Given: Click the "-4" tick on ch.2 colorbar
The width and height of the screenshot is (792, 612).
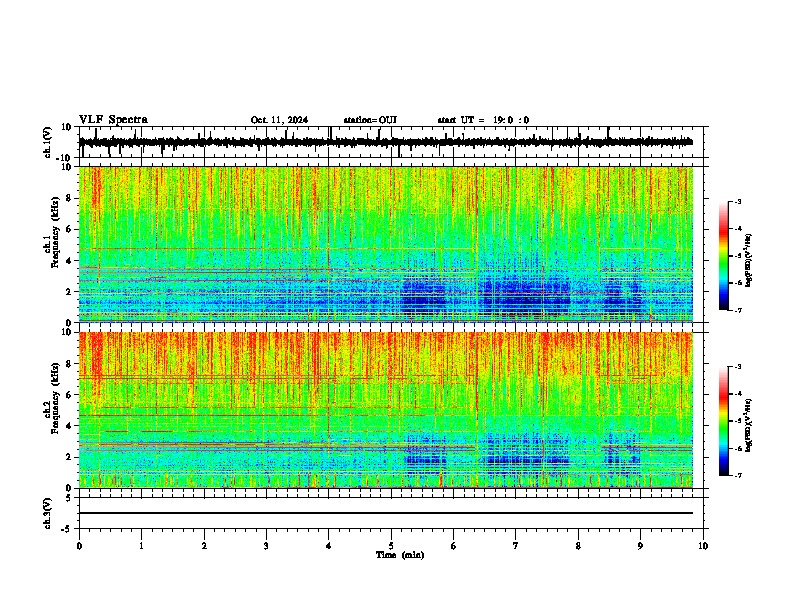Looking at the screenshot, I should (738, 393).
